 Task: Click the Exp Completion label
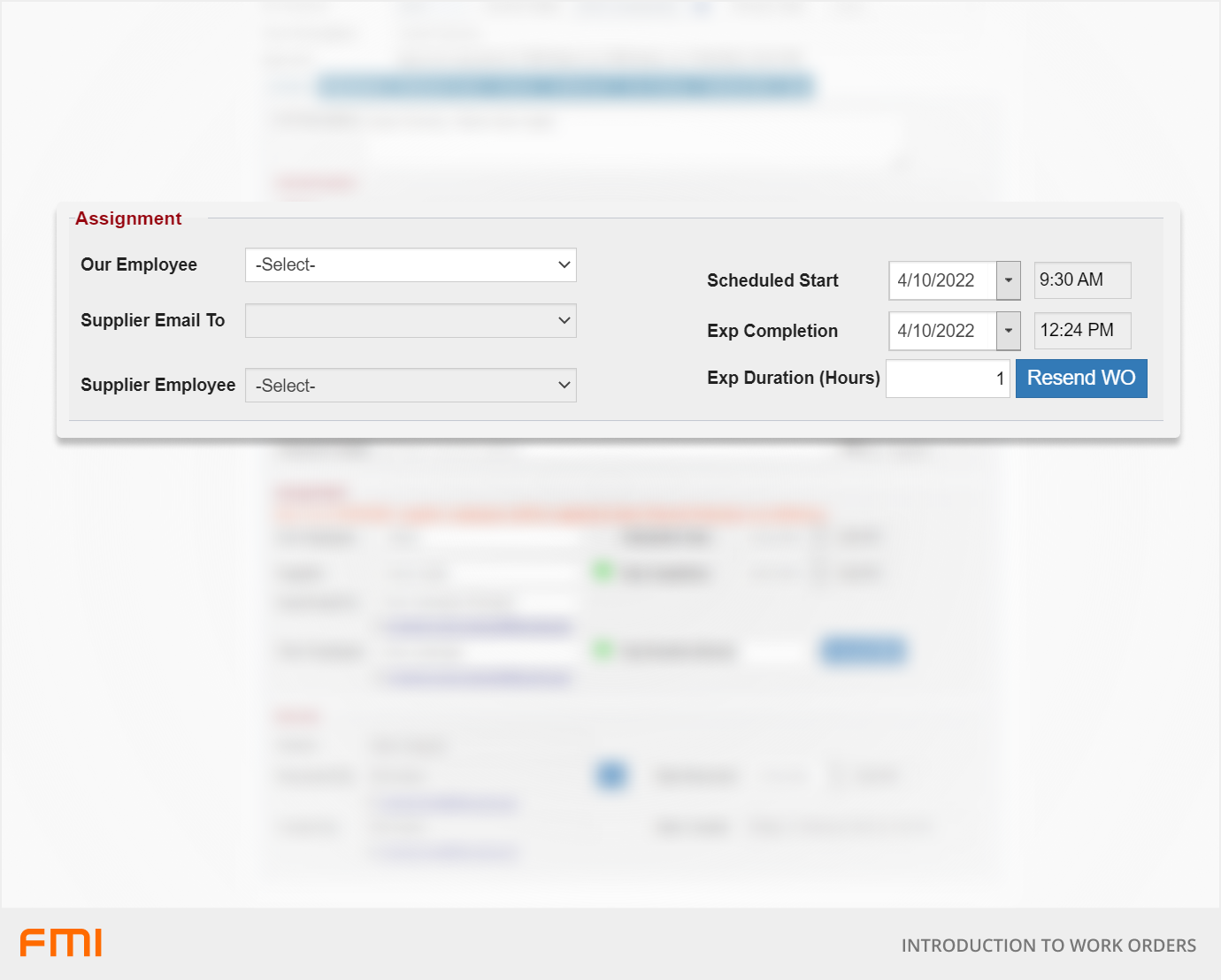pos(772,331)
